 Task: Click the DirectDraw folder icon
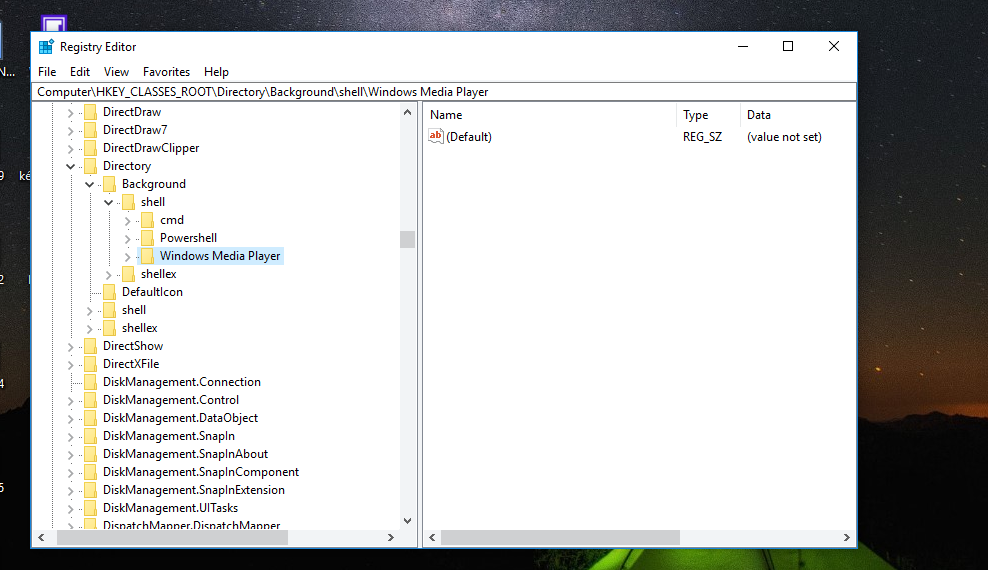[x=90, y=112]
